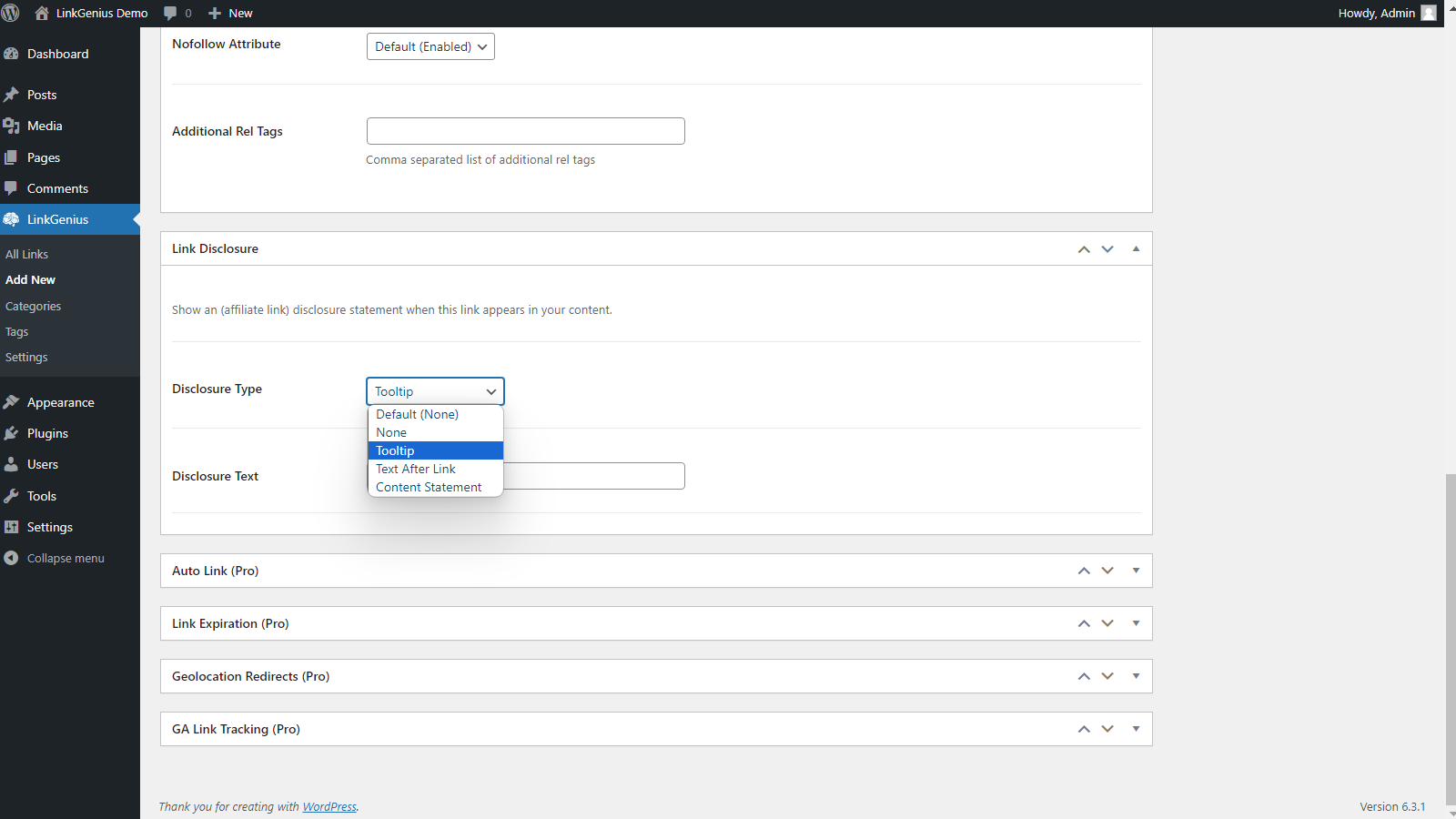Click the Link Disclosure panel title
This screenshot has height=819, width=1456.
click(215, 248)
